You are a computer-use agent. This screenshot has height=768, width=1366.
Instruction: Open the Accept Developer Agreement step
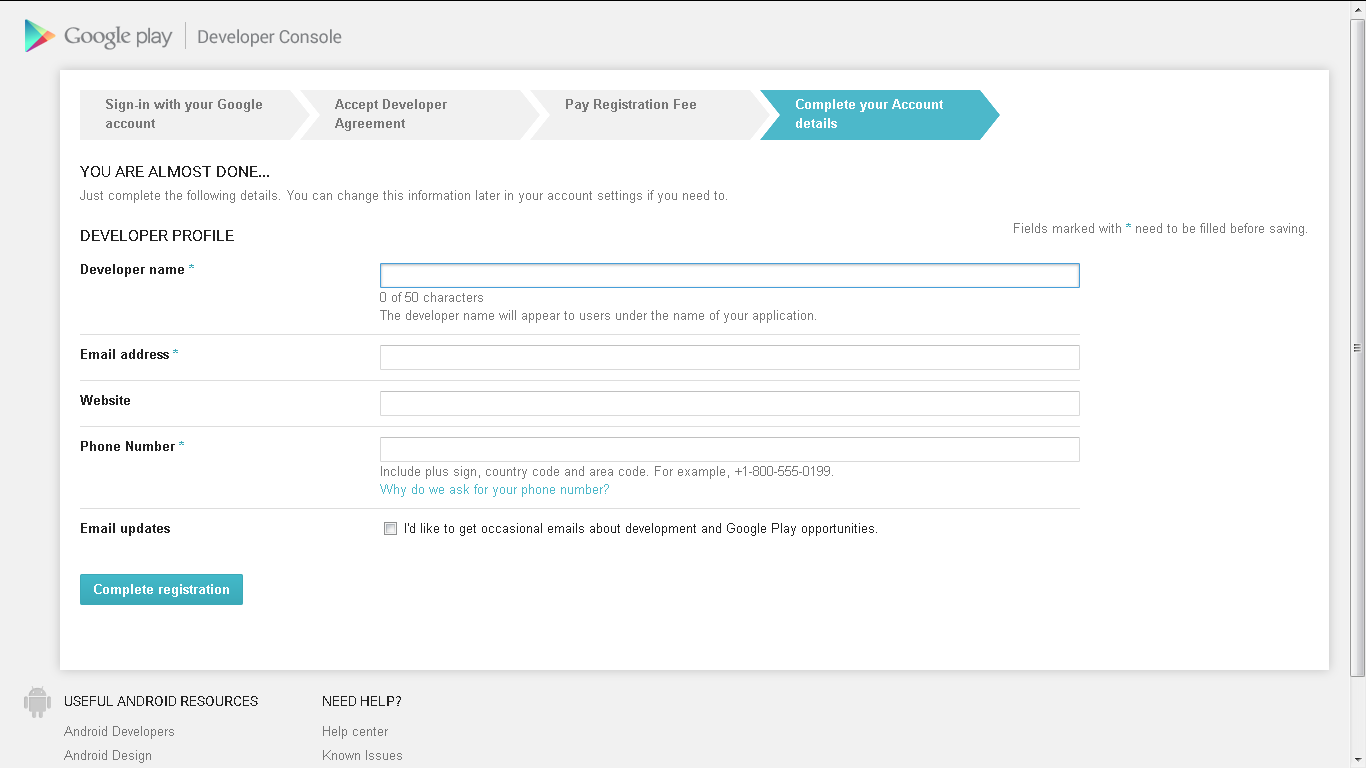pos(410,114)
